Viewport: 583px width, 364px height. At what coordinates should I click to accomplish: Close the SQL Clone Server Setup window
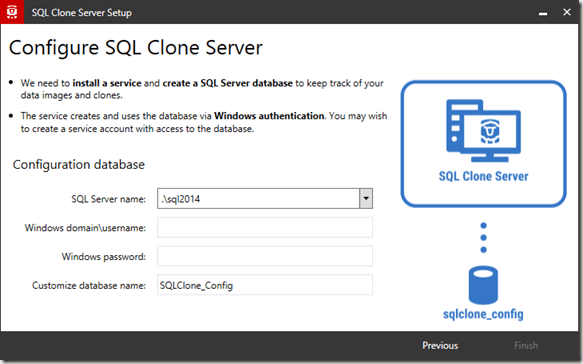click(x=567, y=12)
